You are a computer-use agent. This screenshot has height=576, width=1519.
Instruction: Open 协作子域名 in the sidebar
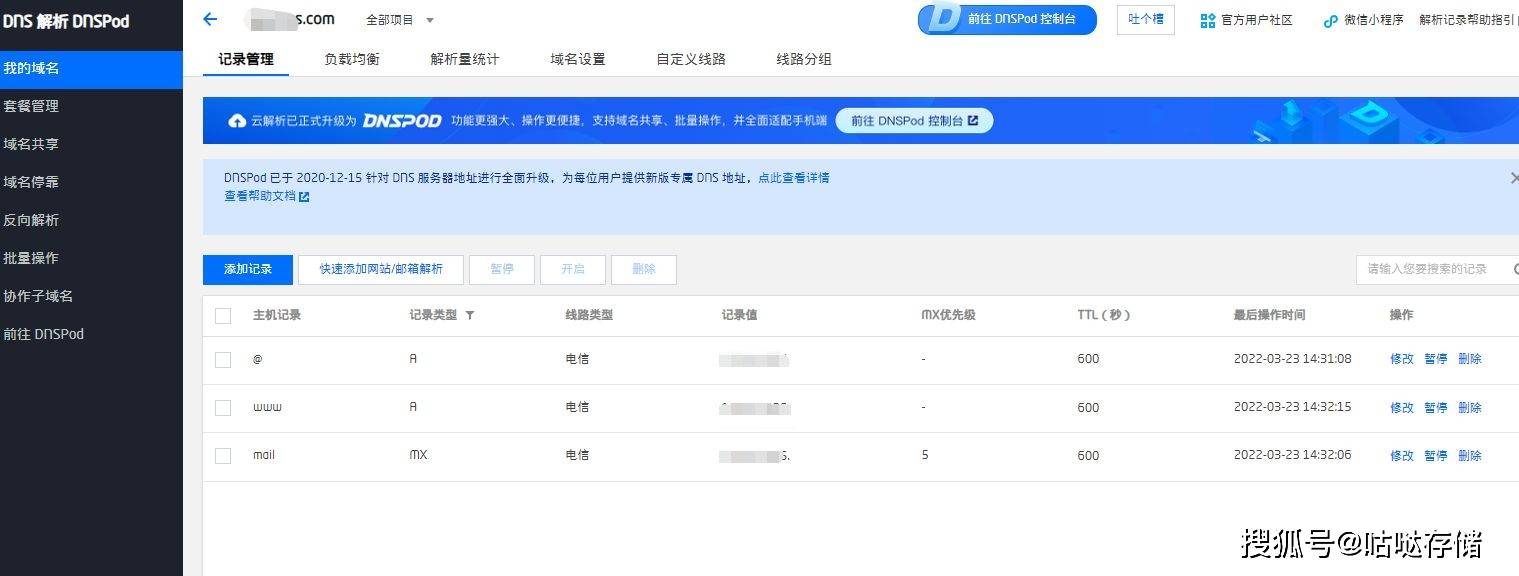[x=91, y=296]
